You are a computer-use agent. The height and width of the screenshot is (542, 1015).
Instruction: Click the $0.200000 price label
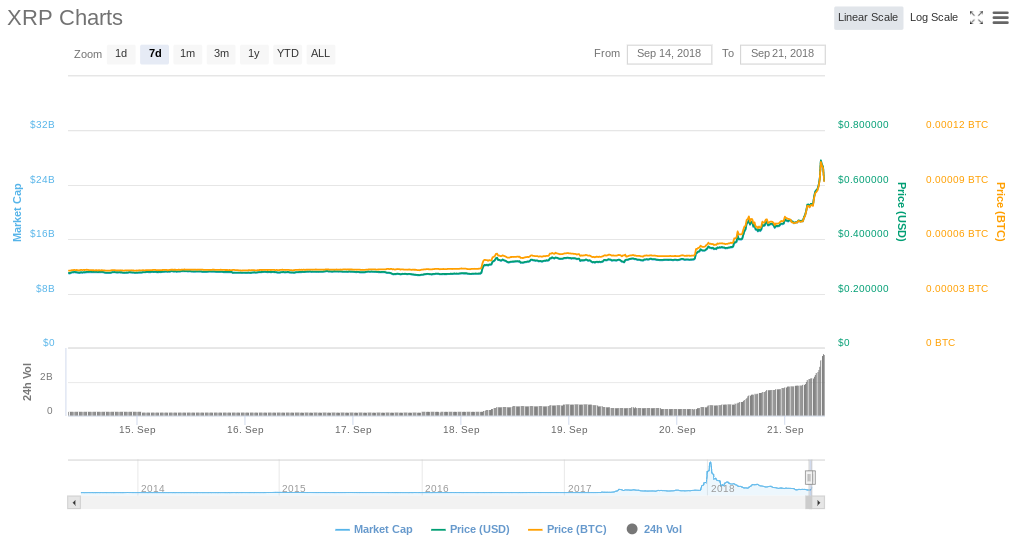(x=863, y=289)
